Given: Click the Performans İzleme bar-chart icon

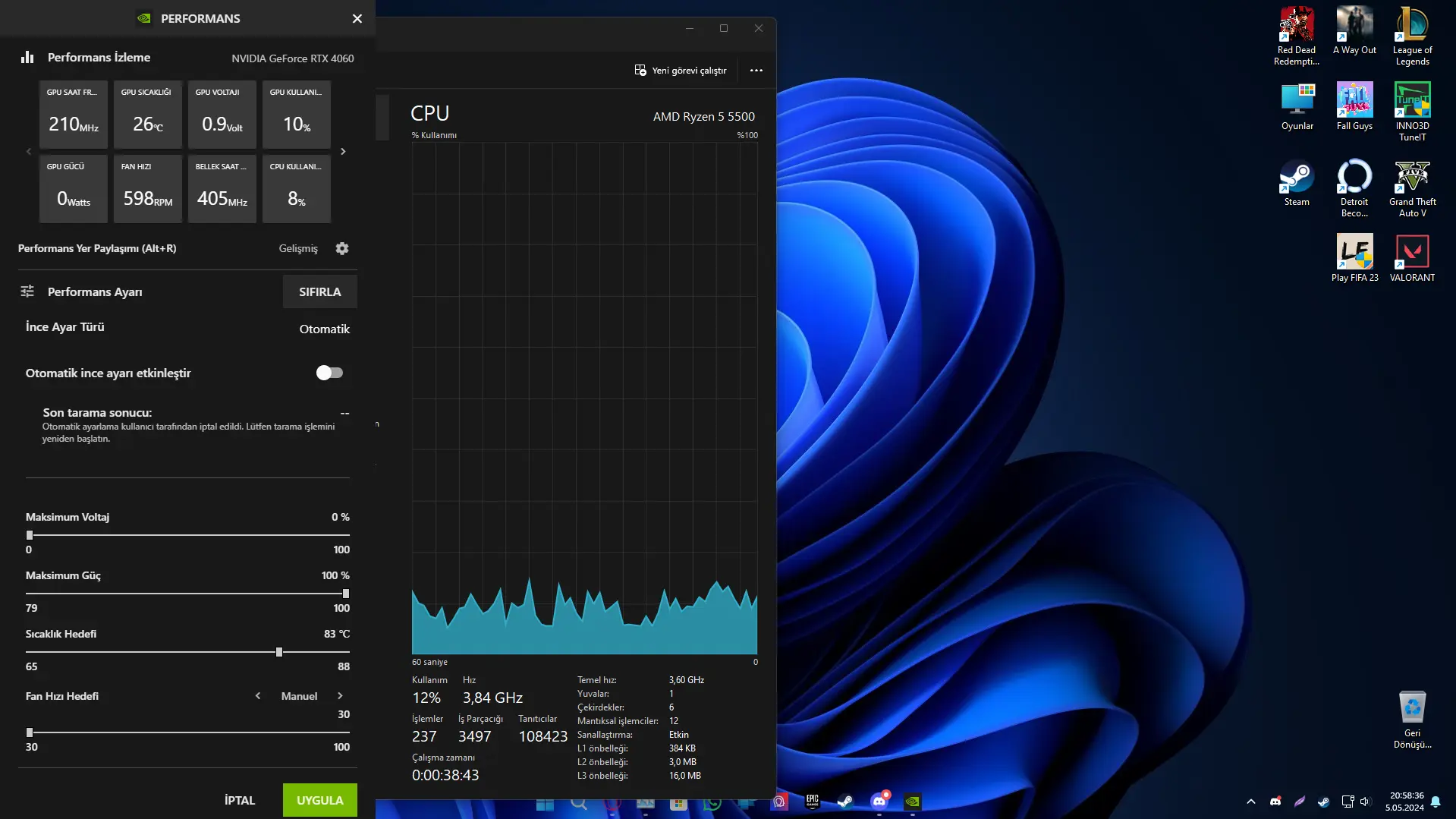Looking at the screenshot, I should coord(27,57).
